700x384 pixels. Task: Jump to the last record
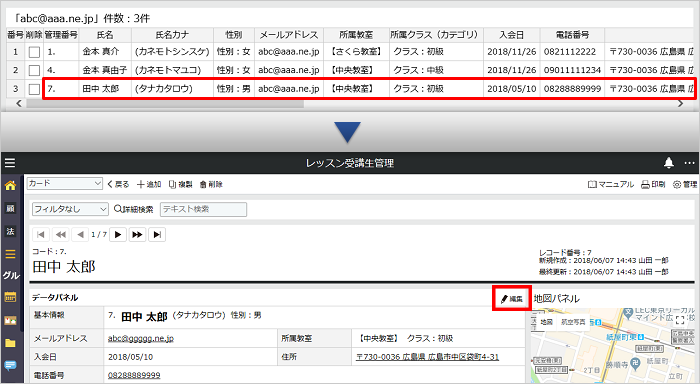pos(157,234)
